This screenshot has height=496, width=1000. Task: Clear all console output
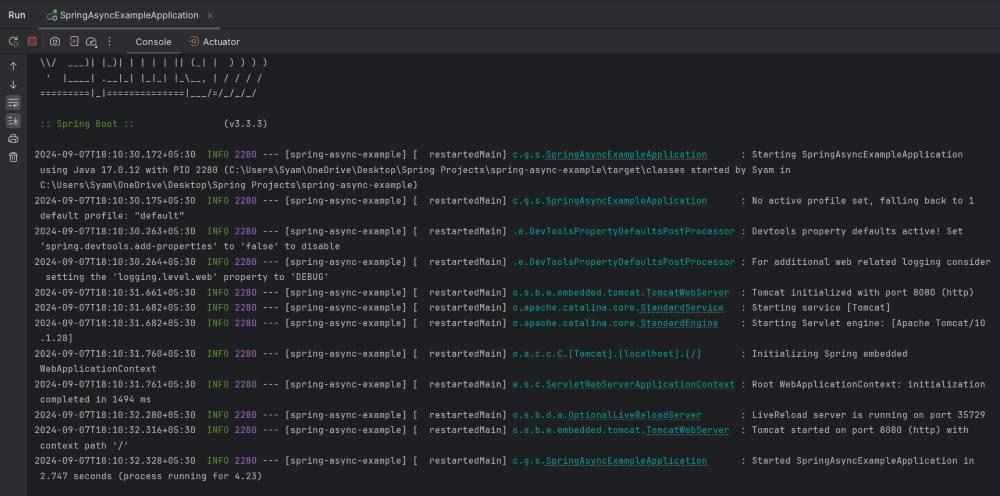13,157
